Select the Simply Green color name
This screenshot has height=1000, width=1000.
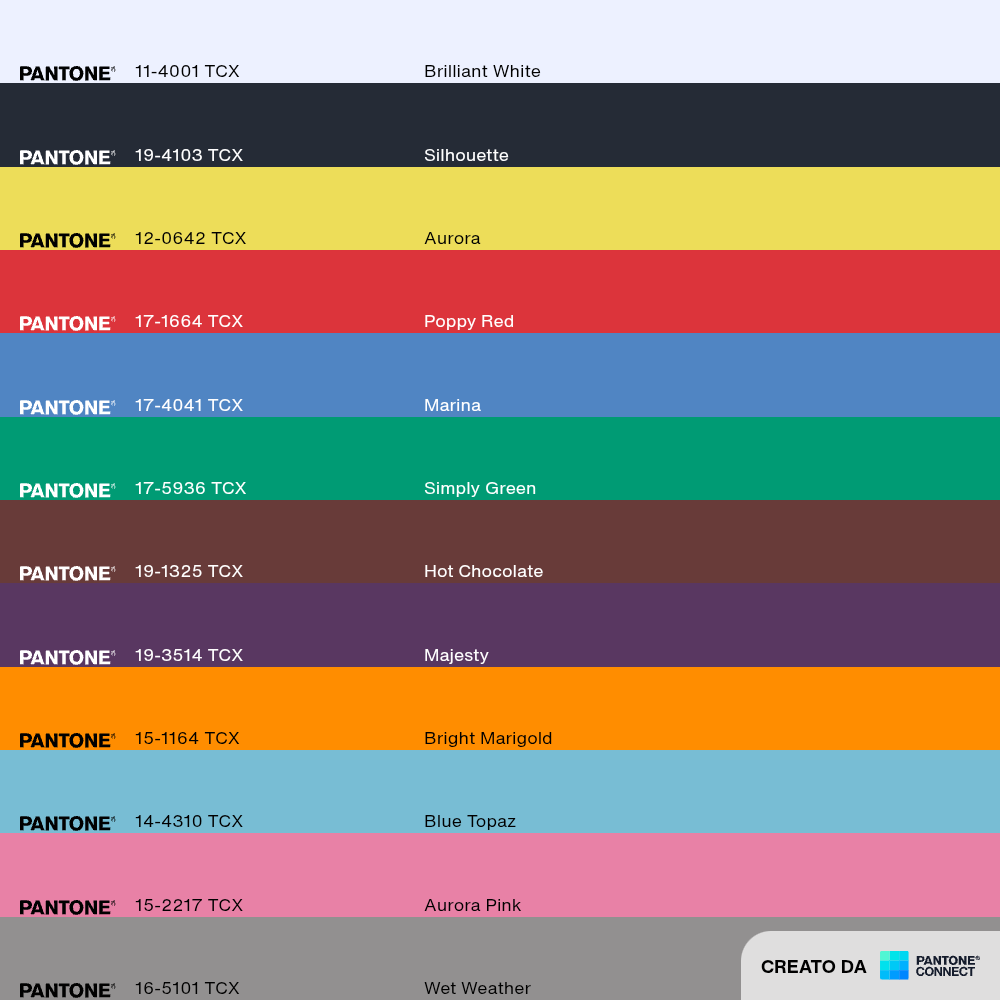click(x=480, y=489)
